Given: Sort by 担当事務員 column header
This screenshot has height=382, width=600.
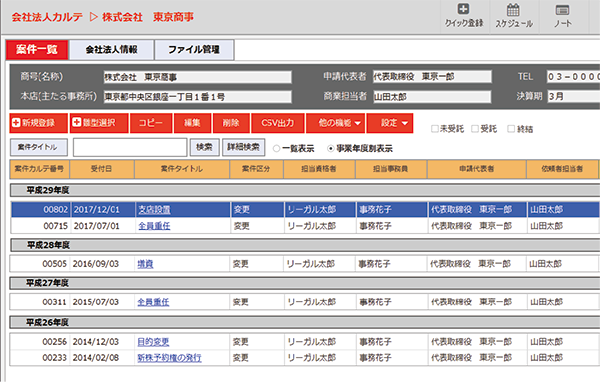Looking at the screenshot, I should [x=391, y=169].
